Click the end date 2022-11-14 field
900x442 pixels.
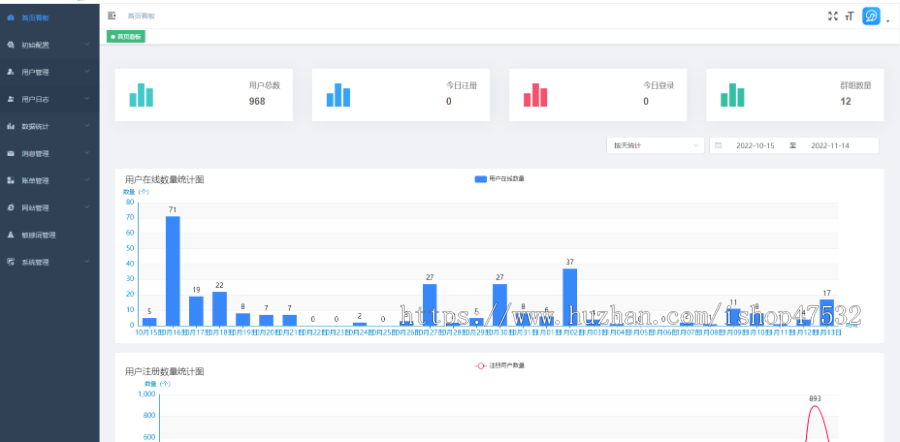pyautogui.click(x=830, y=146)
